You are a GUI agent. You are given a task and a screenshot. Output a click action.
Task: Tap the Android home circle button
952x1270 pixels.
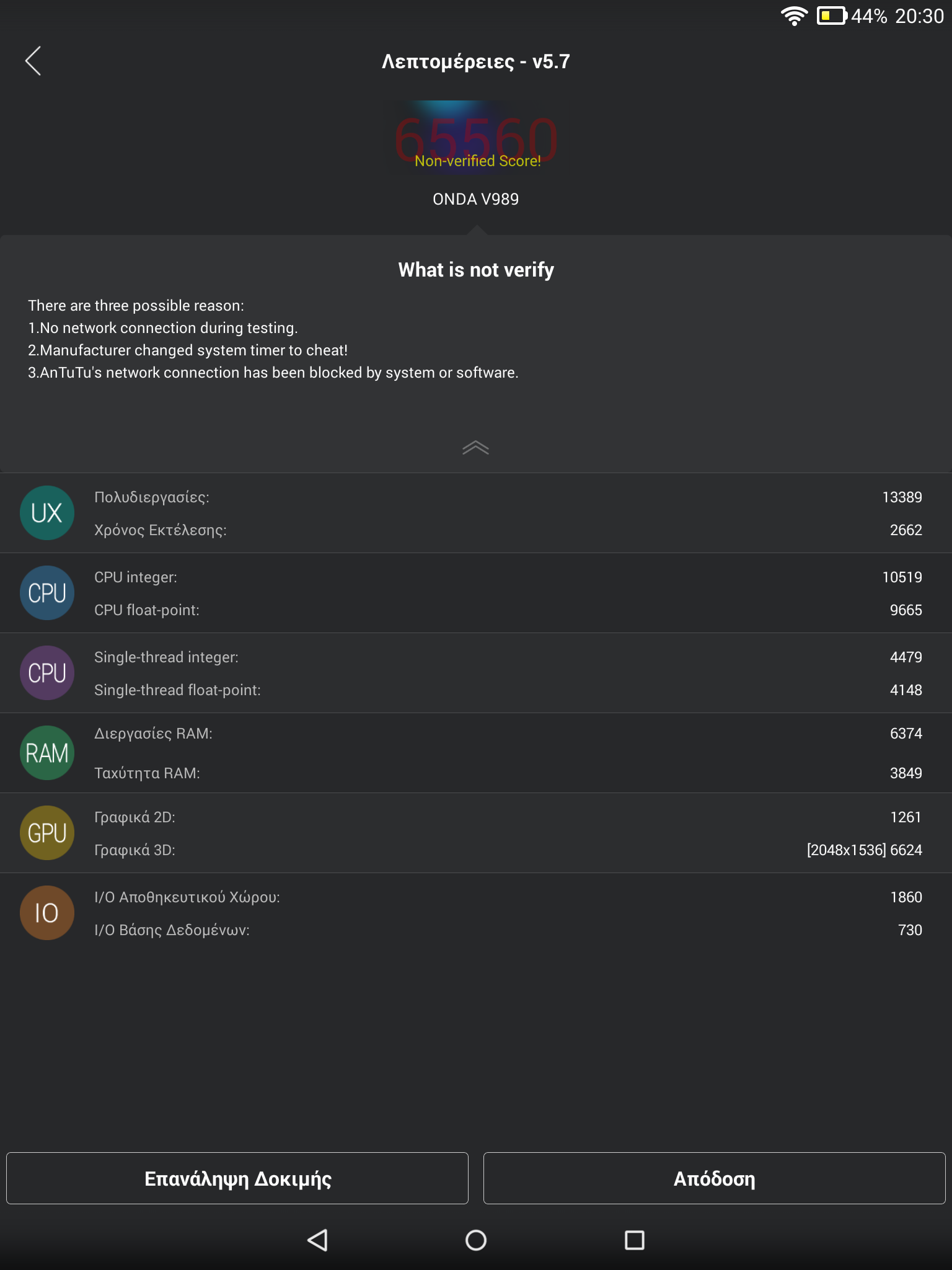pyautogui.click(x=476, y=1240)
